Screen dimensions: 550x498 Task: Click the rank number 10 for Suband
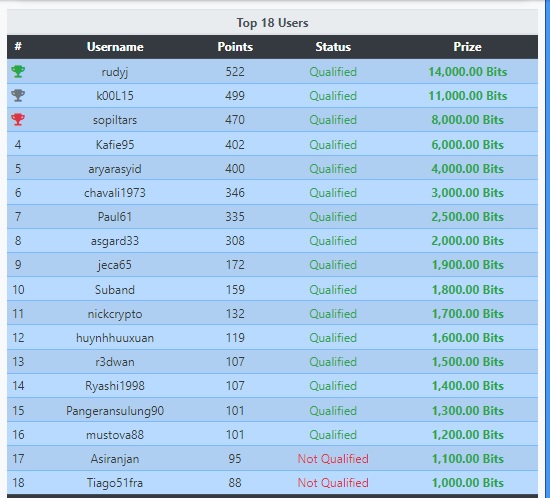pos(18,290)
